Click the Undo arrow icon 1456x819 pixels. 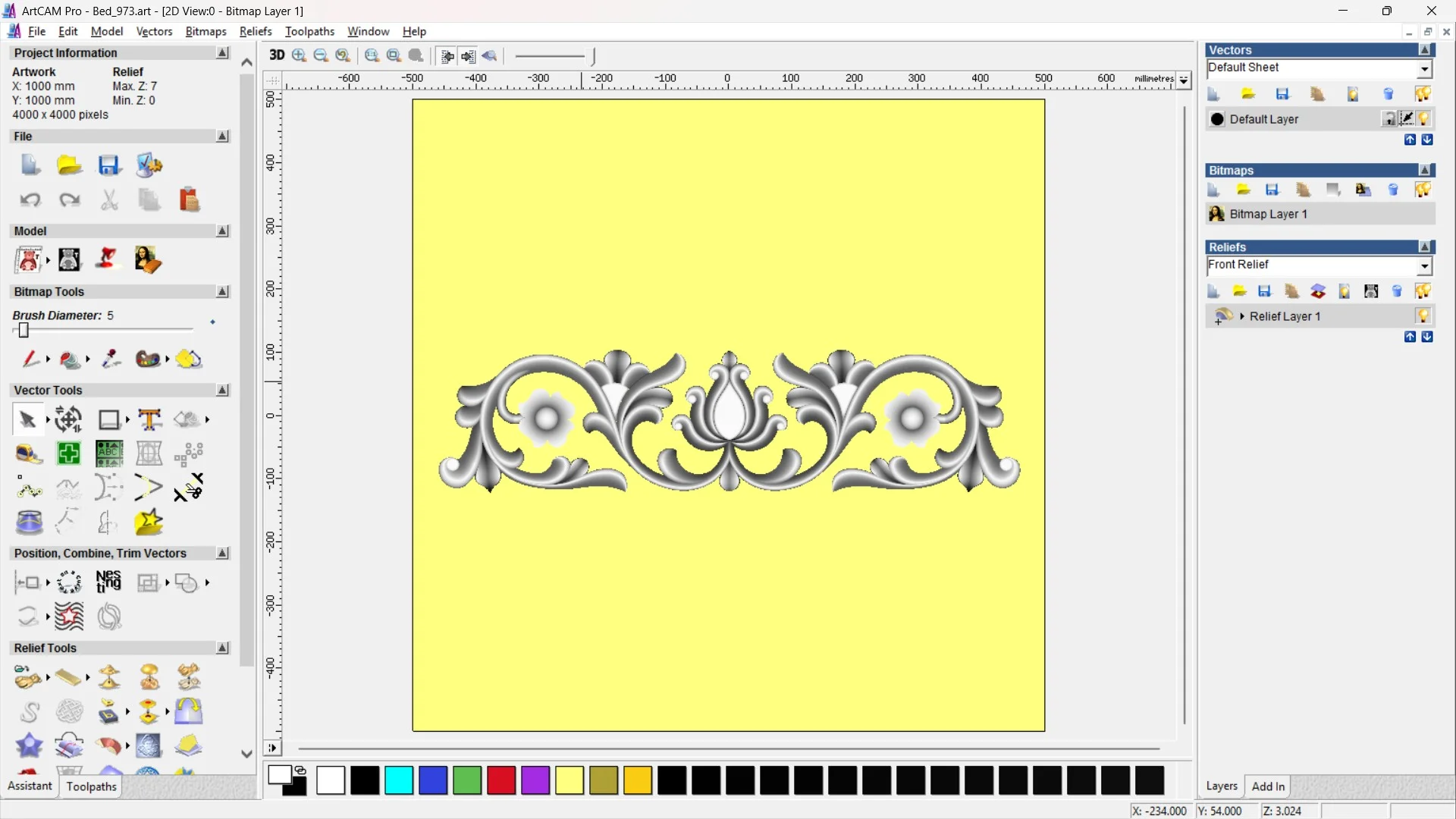pyautogui.click(x=30, y=200)
